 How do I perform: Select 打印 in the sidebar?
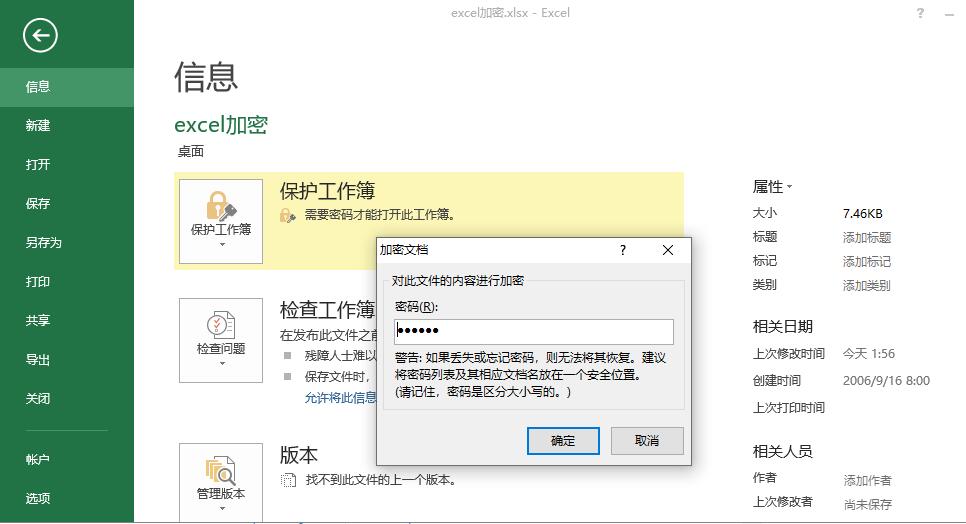point(67,281)
